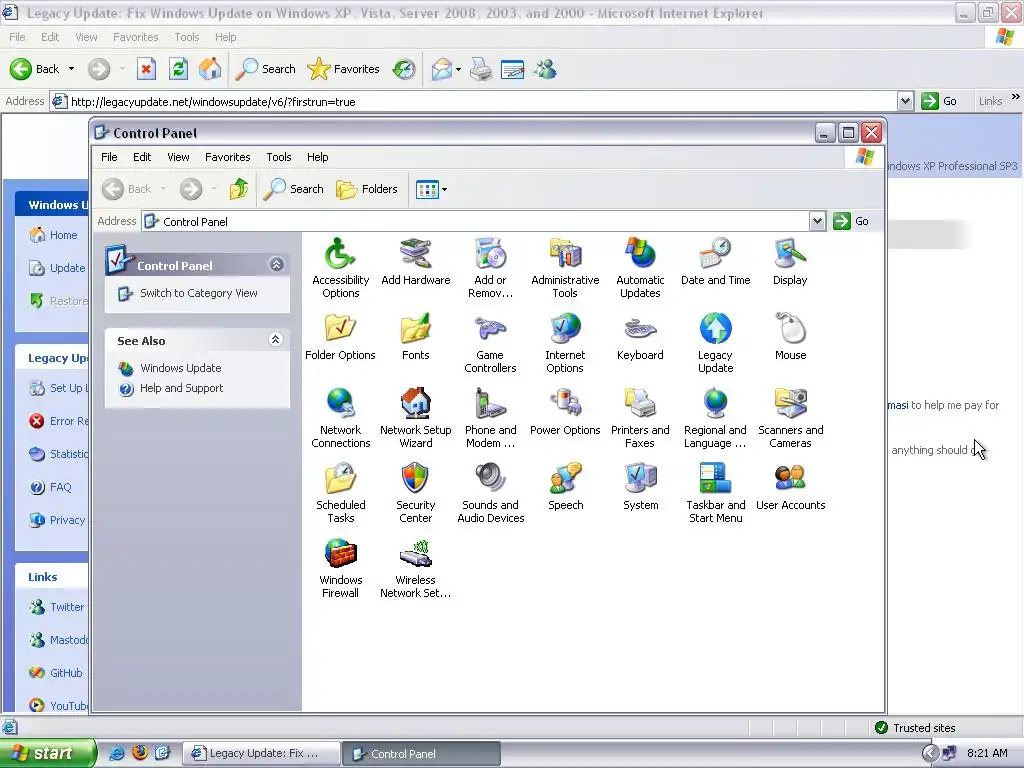The width and height of the screenshot is (1024, 768).
Task: Open the Speech applet
Action: (x=565, y=487)
